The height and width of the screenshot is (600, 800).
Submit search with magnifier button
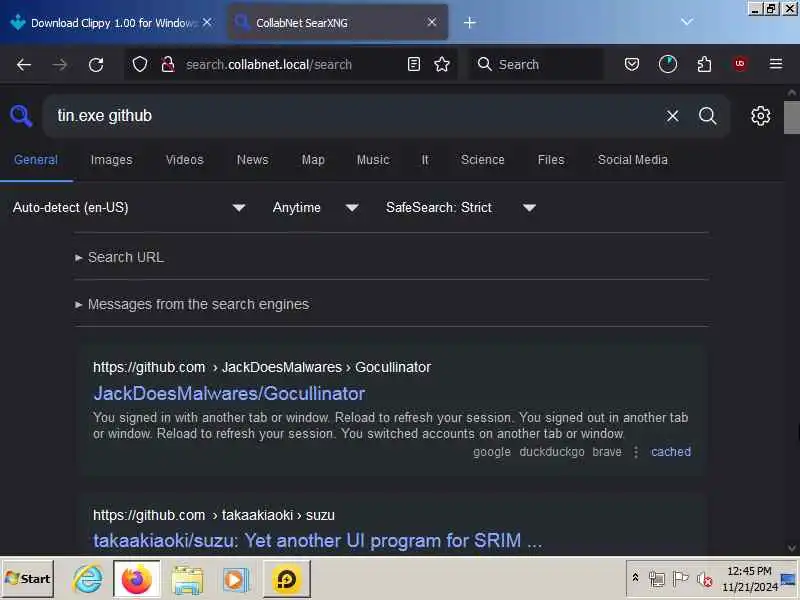click(708, 116)
